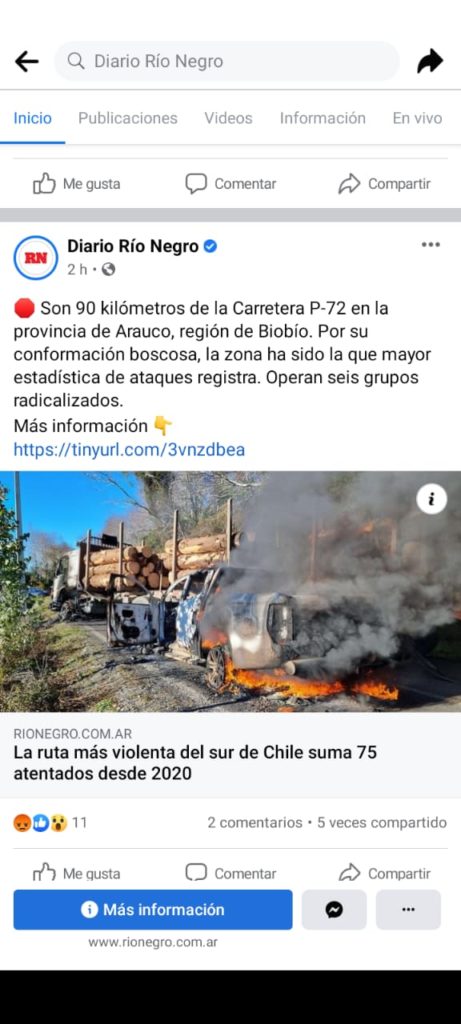Like the post with bottom Me gusta
461x1024 pixels.
76,873
